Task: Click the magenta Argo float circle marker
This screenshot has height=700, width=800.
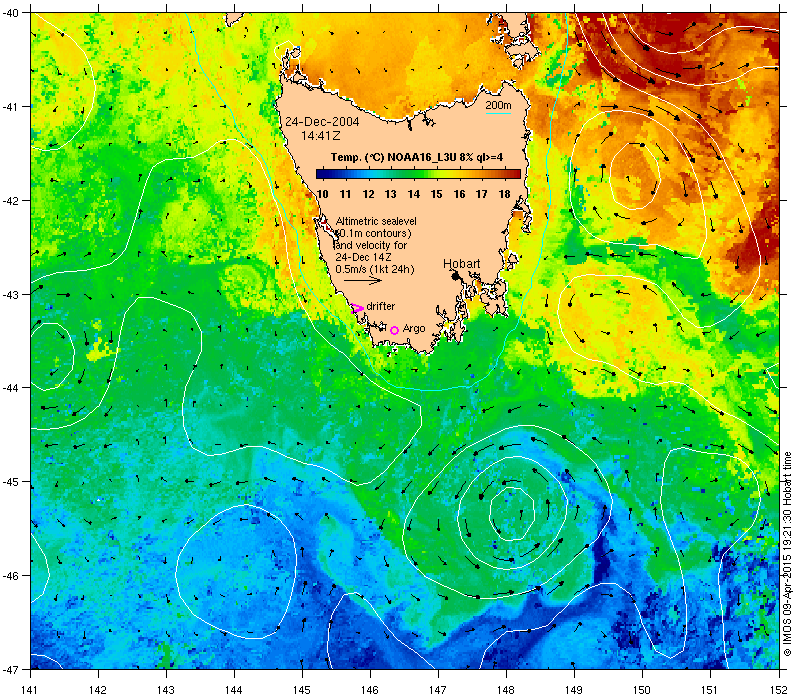Action: 394,330
